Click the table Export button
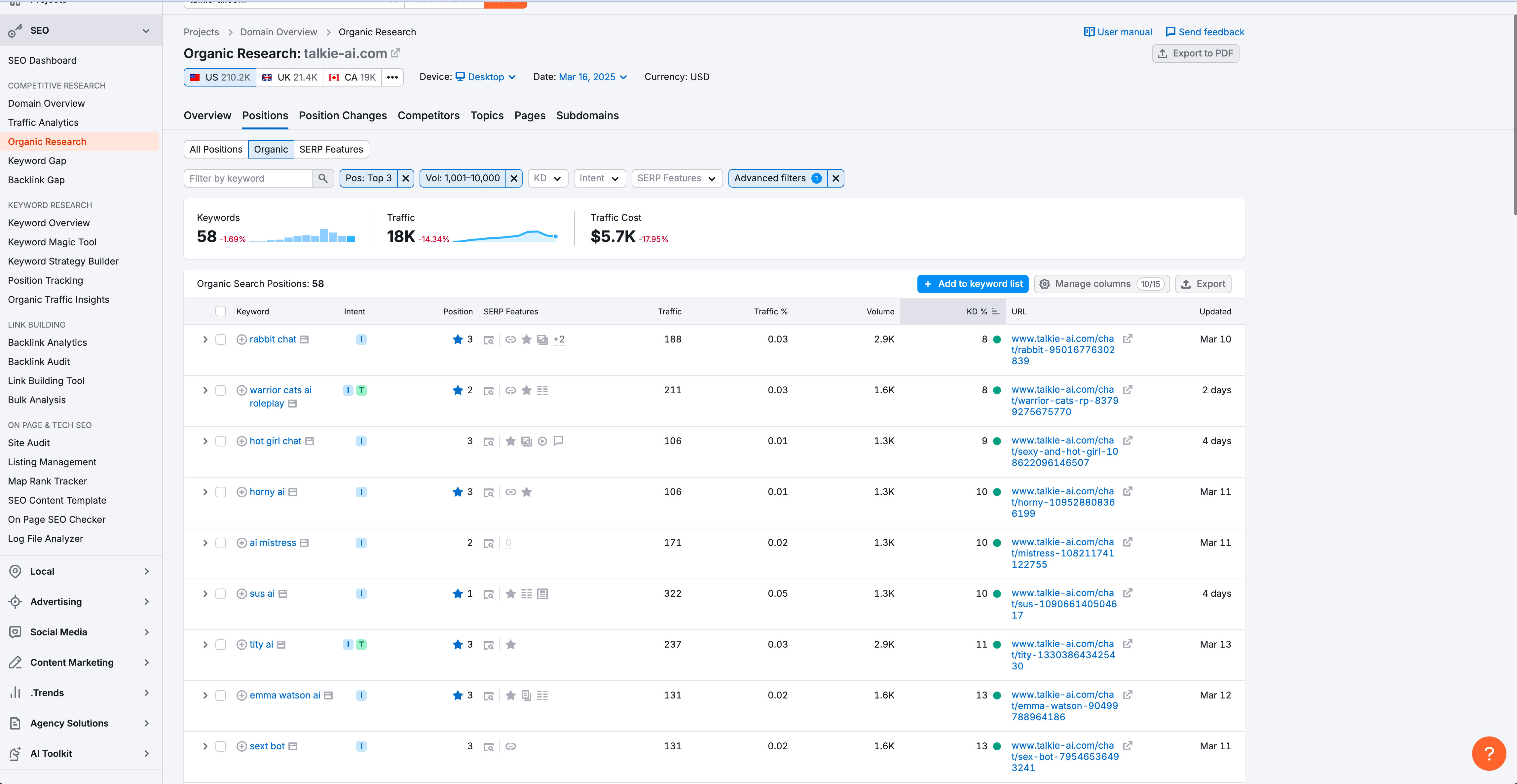Screen dimensions: 1517x784 tap(1203, 284)
